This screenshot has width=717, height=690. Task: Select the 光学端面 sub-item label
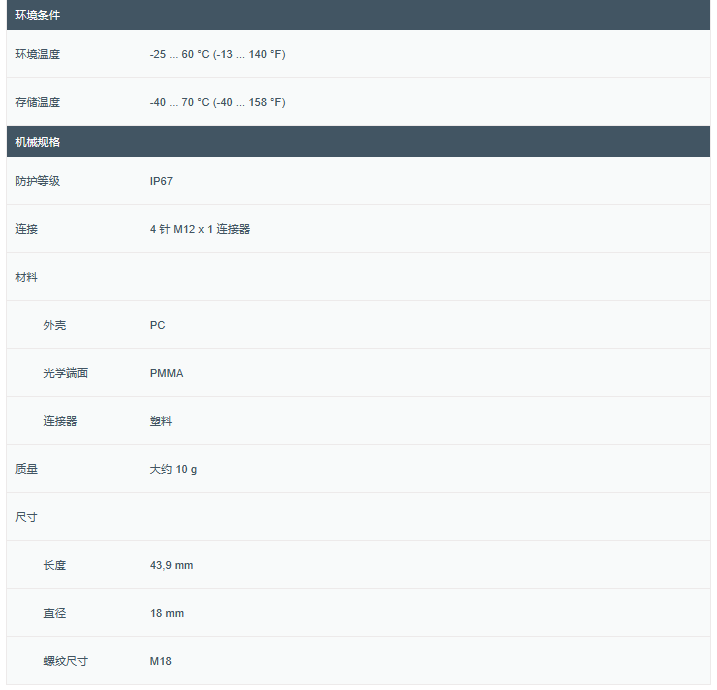65,373
